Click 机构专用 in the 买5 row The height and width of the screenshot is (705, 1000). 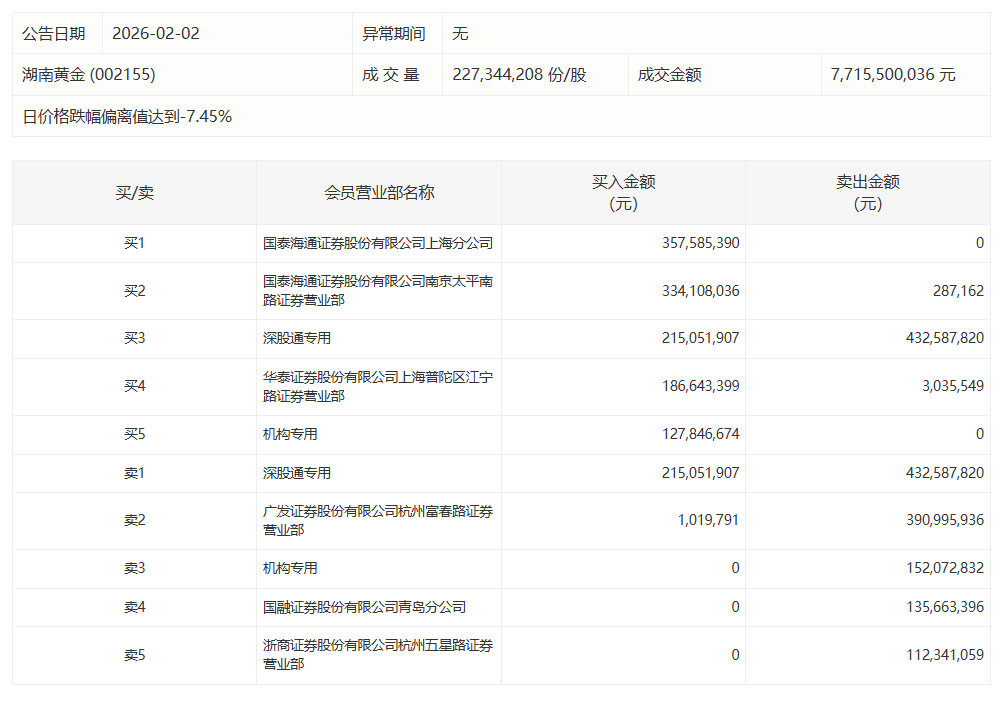point(290,435)
